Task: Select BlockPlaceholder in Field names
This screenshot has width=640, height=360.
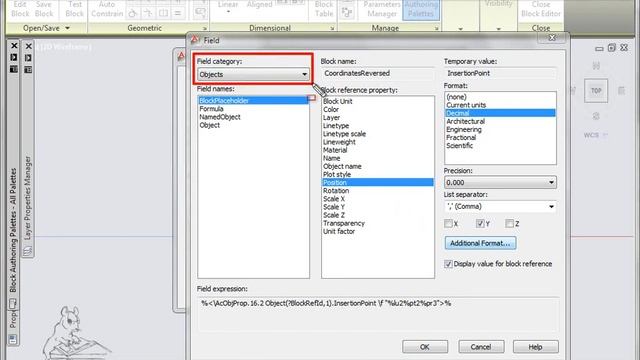Action: [253, 100]
